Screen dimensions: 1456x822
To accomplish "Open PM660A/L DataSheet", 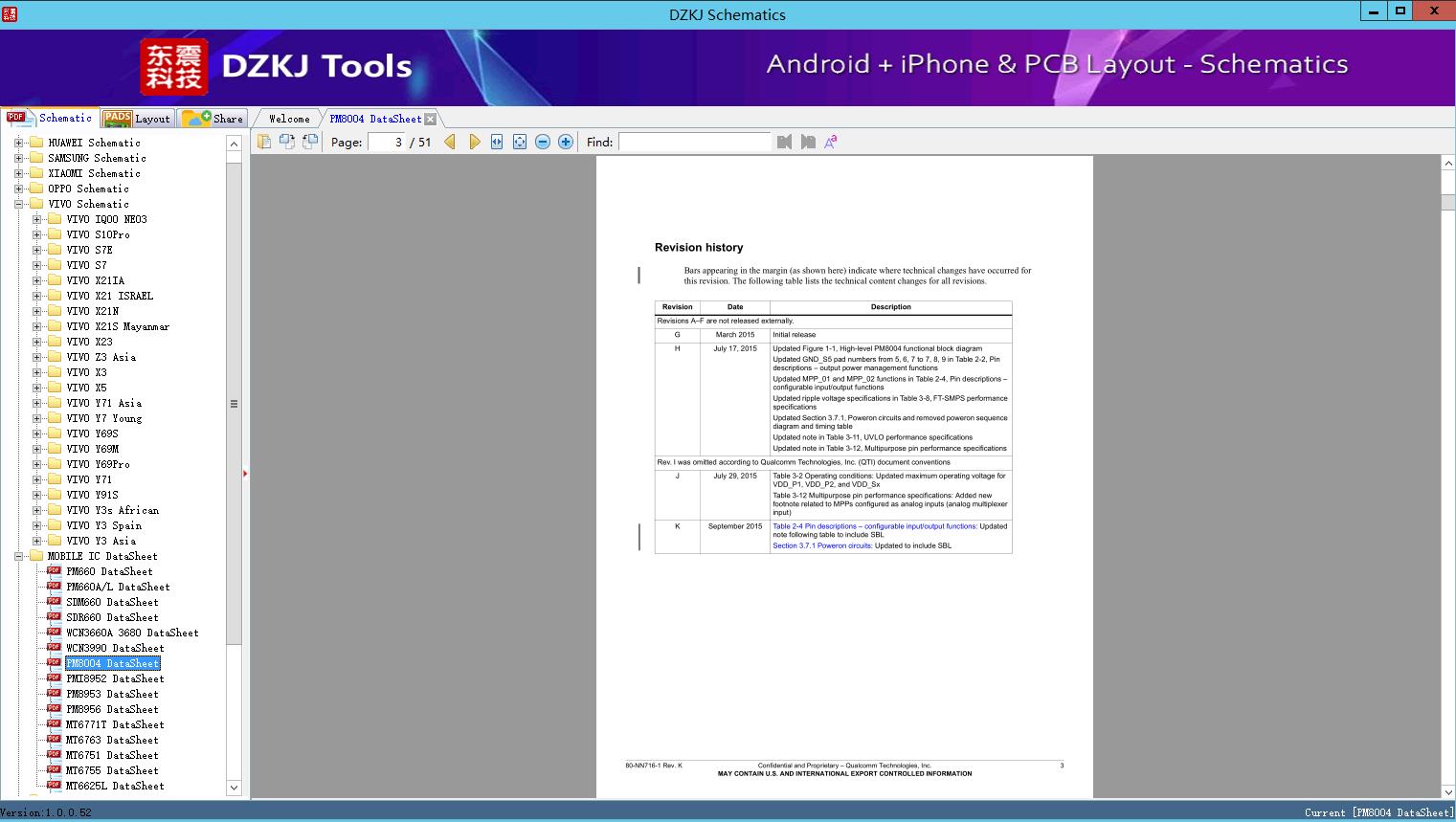I will point(118,587).
